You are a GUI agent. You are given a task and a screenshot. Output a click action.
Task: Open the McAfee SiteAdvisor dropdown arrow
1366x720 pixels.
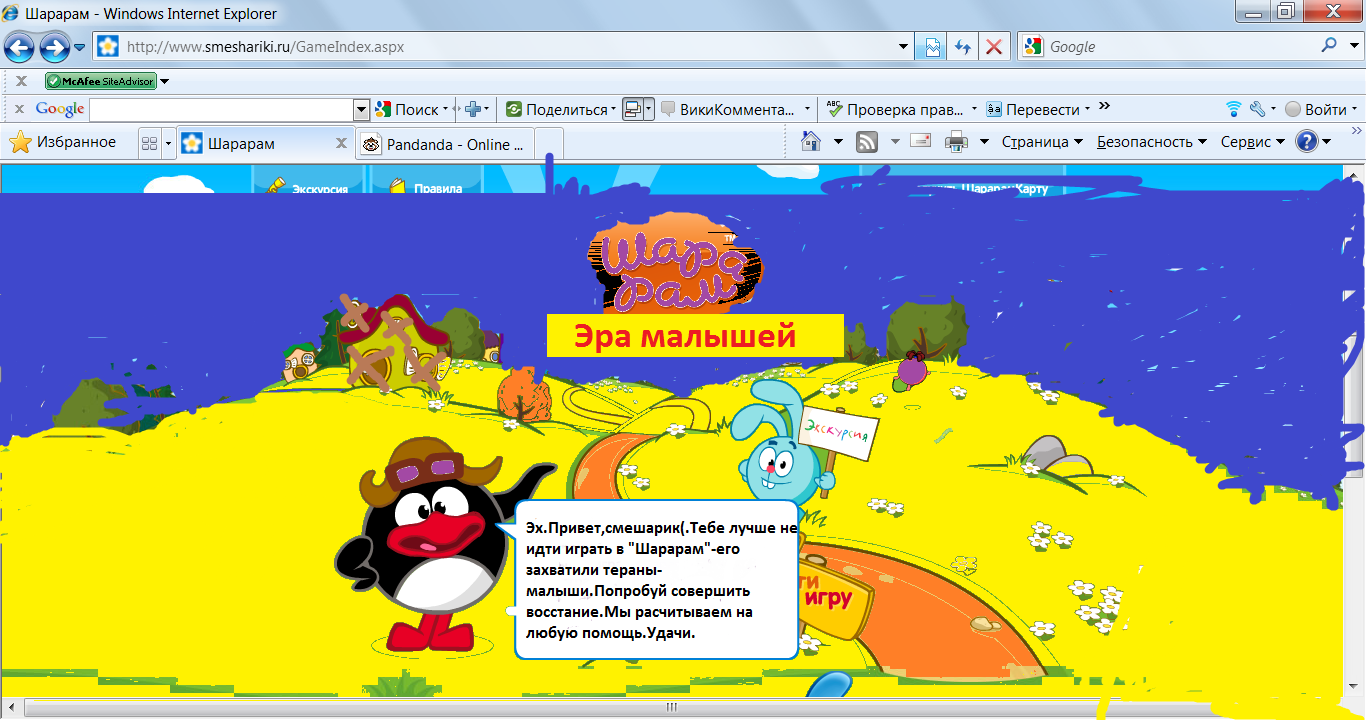[x=165, y=81]
